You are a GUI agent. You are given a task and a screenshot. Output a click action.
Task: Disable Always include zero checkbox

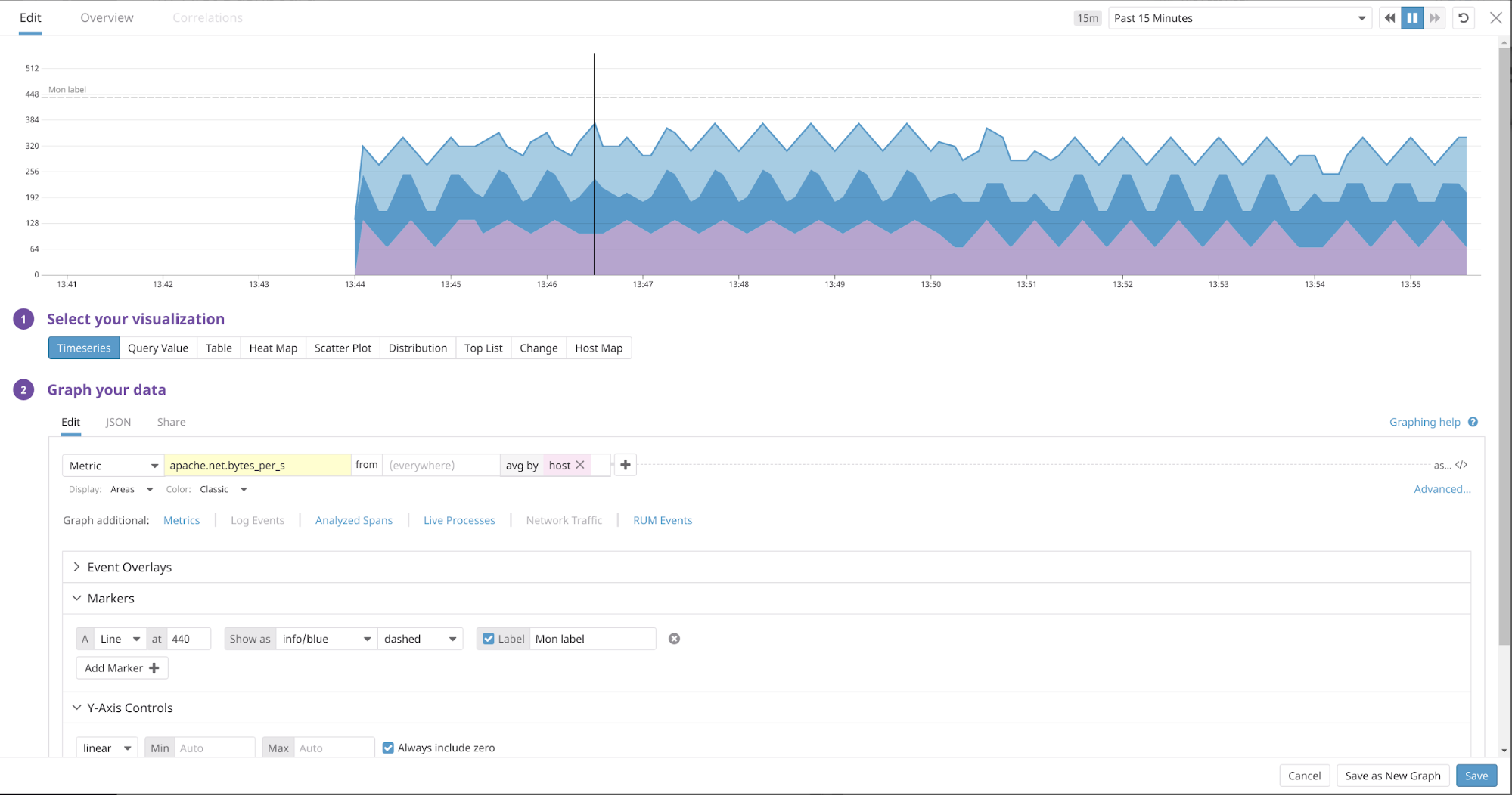coord(388,748)
